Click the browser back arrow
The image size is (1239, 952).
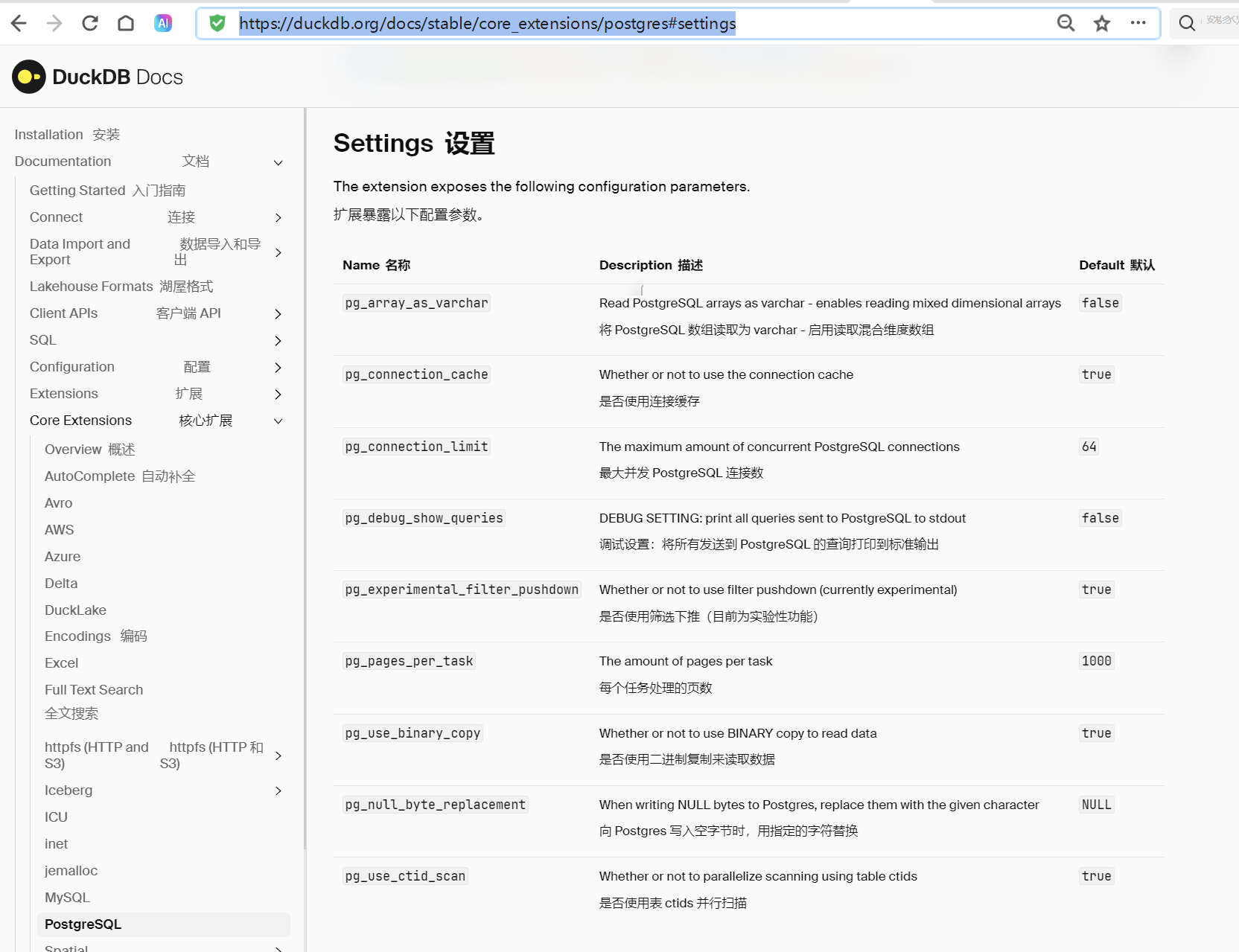19,23
